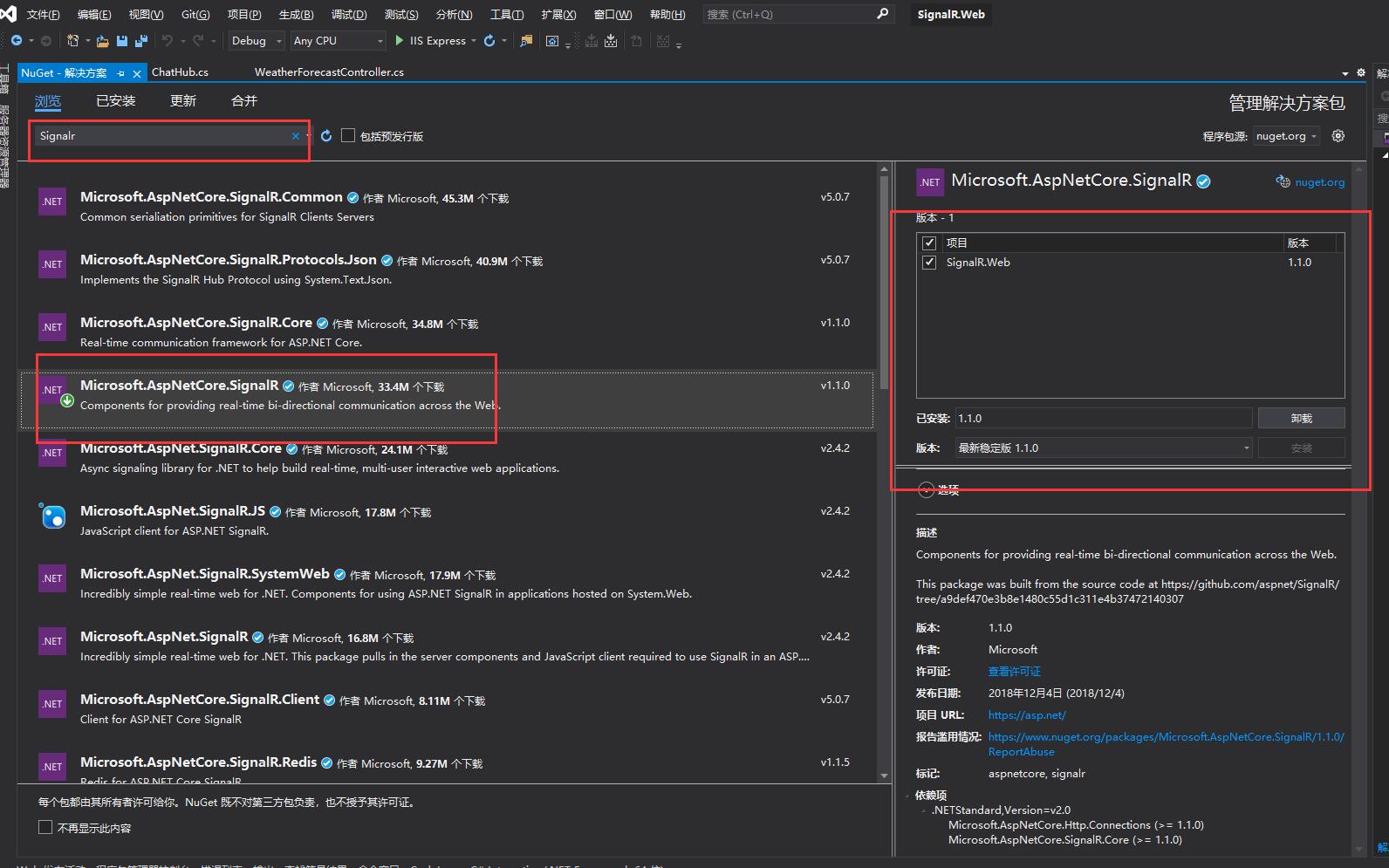Viewport: 1389px width, 868px height.
Task: Click the Visual Studio logo icon
Action: 8,14
